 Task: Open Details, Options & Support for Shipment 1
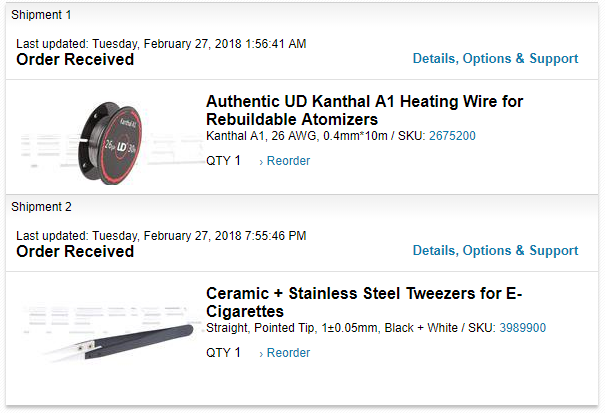pyautogui.click(x=495, y=59)
